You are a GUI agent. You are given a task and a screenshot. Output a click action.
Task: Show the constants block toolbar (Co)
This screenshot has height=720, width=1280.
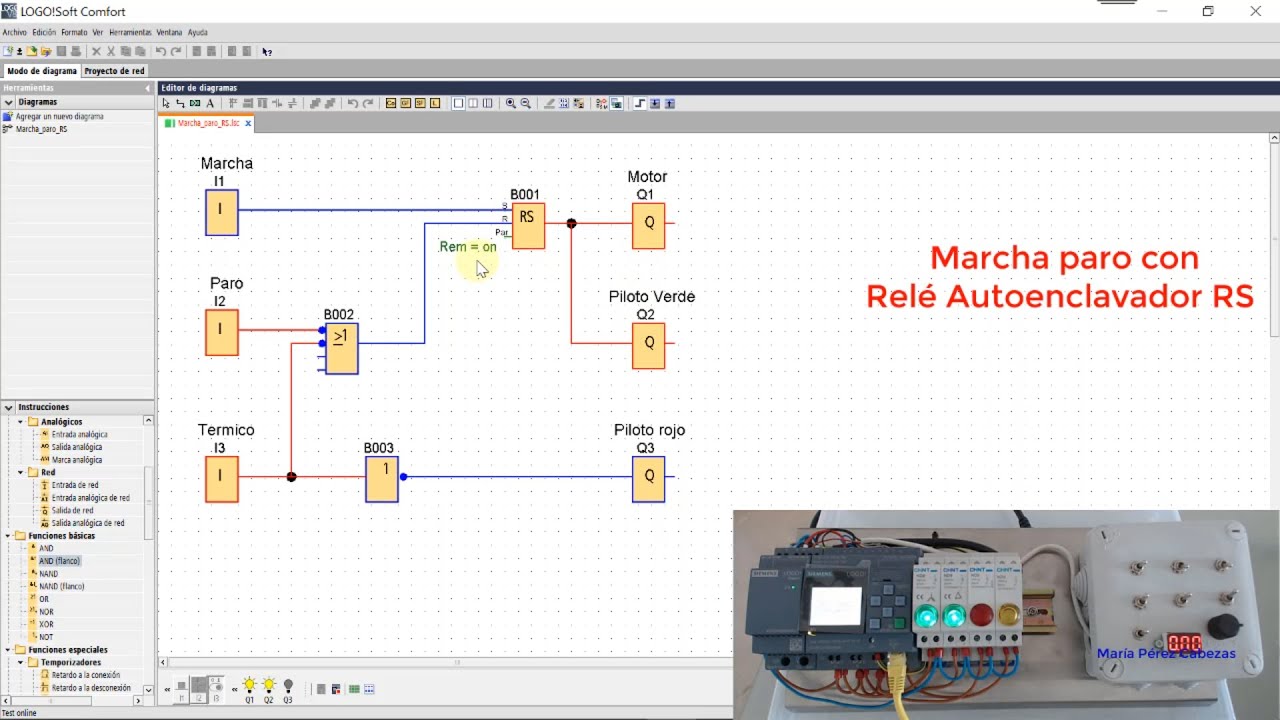coord(391,103)
